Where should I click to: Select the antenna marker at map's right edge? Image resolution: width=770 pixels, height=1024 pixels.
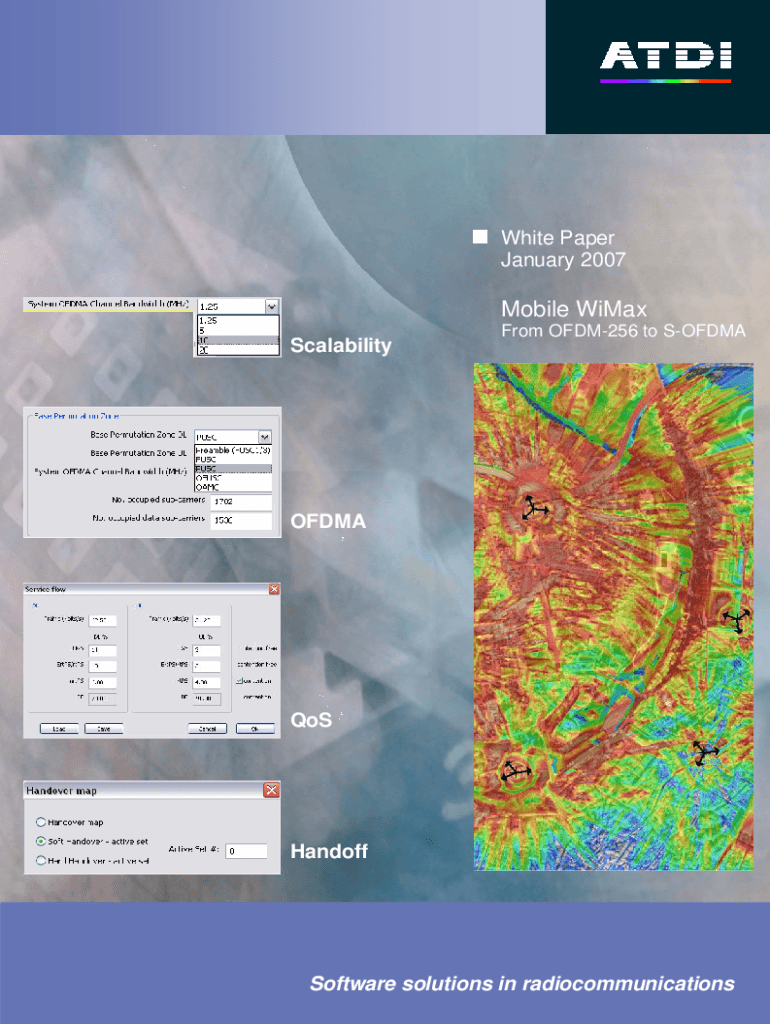pyautogui.click(x=737, y=621)
